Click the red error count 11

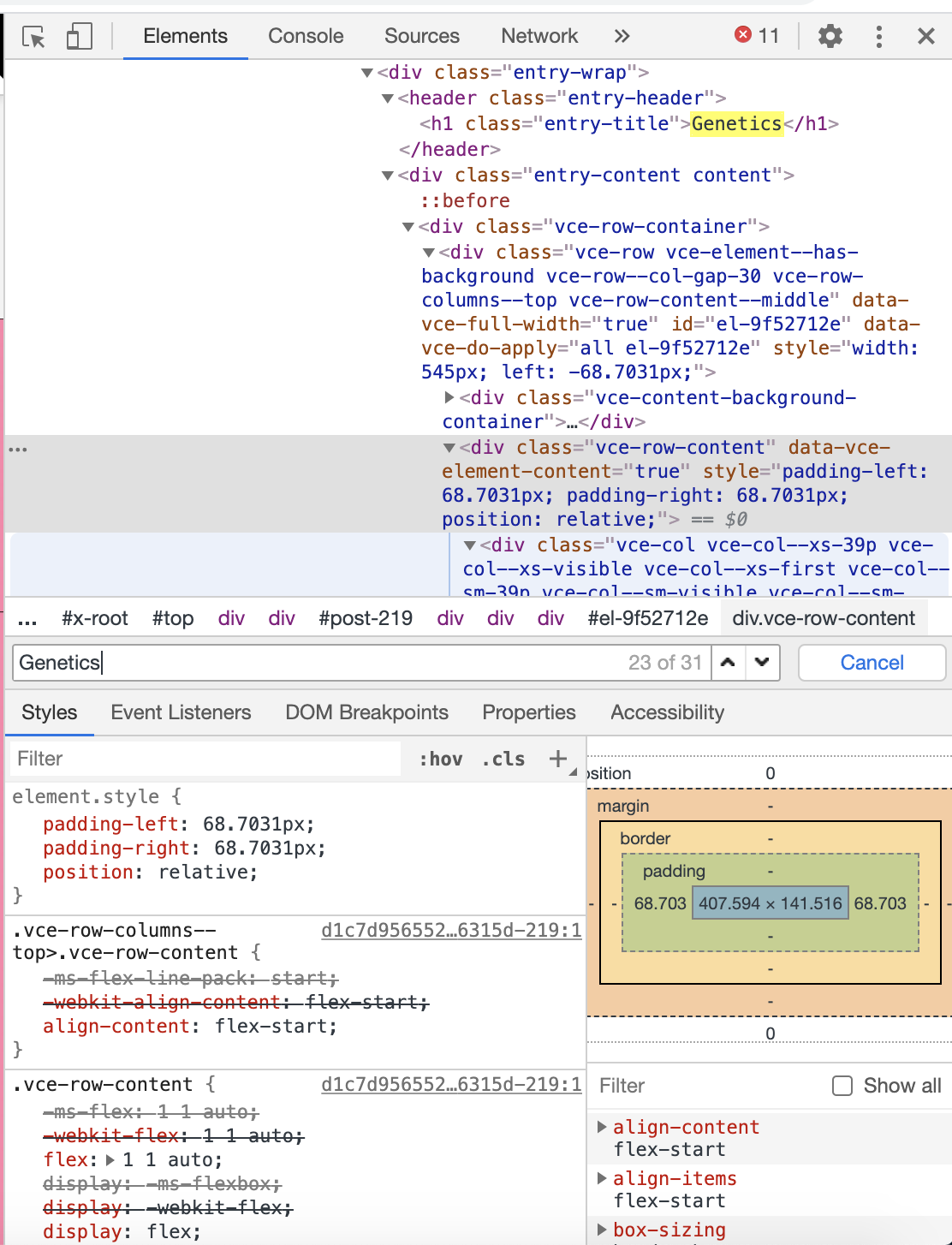(x=758, y=35)
